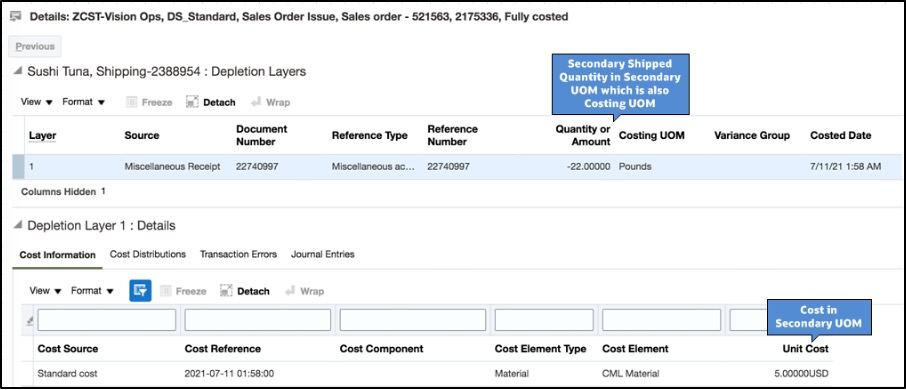Open the View menu in Depletion Layers toolbar

(x=36, y=102)
